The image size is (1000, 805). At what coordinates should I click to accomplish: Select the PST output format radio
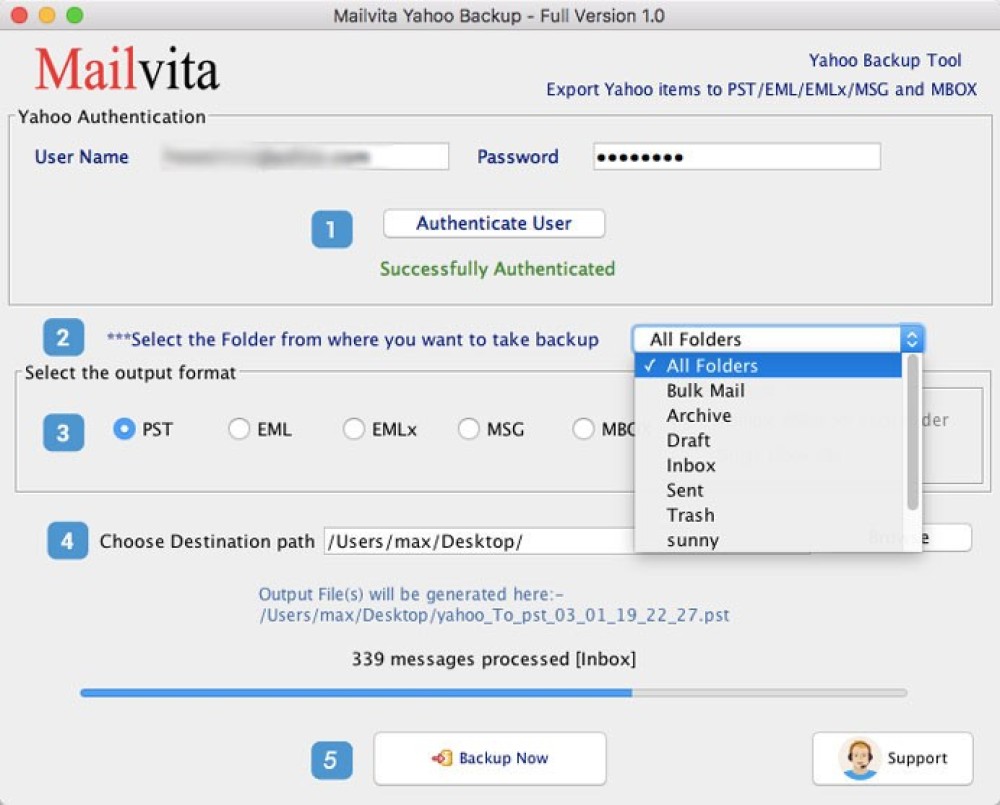click(125, 429)
